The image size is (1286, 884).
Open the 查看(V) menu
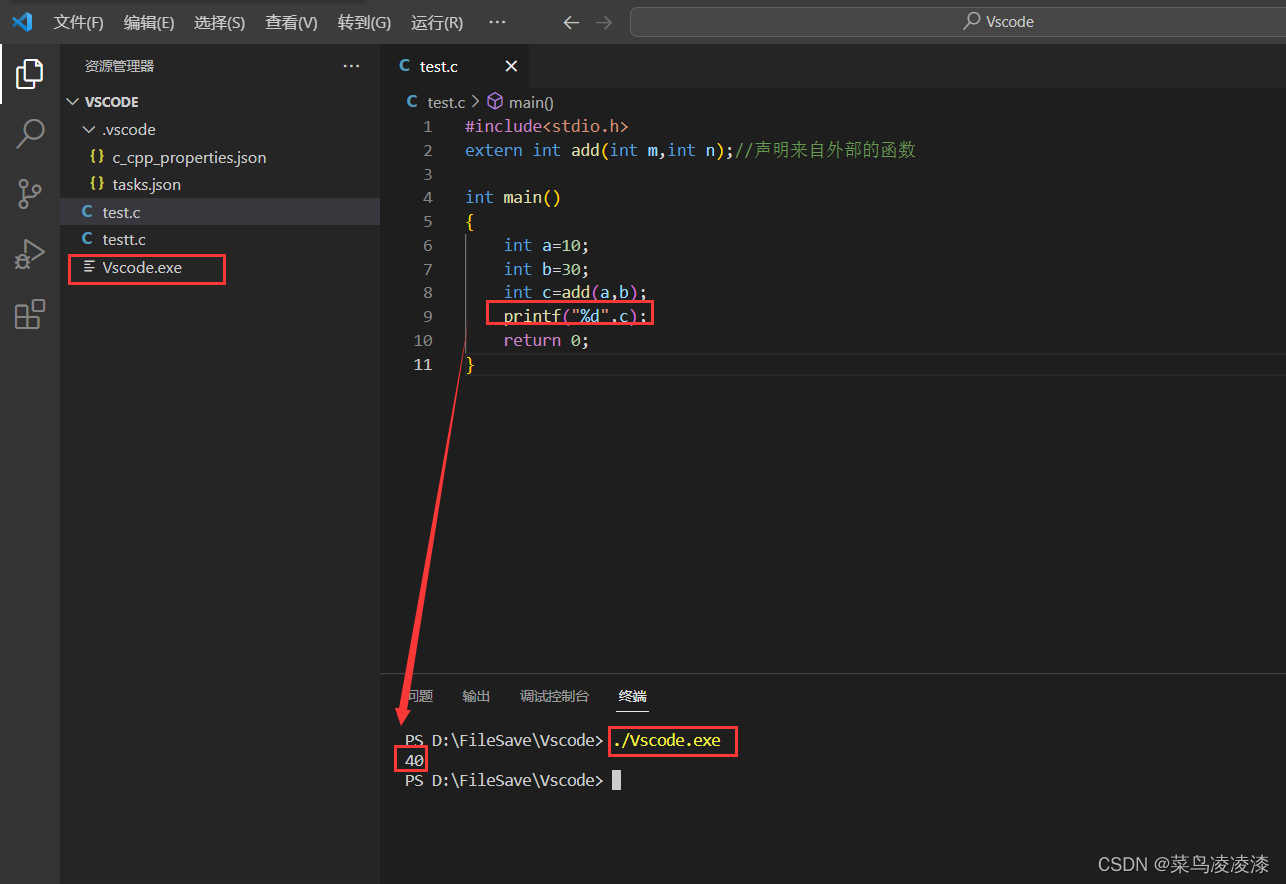pos(291,22)
